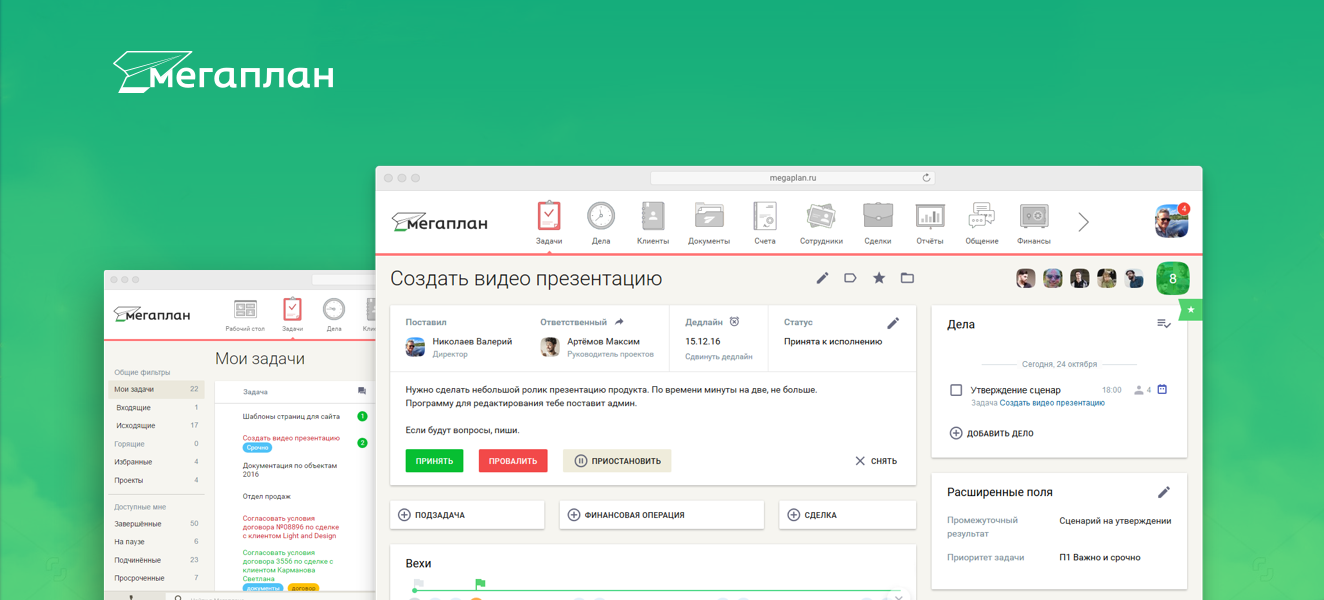Click the ПРОВАЛИТЬ button
The image size is (1324, 600).
(513, 461)
